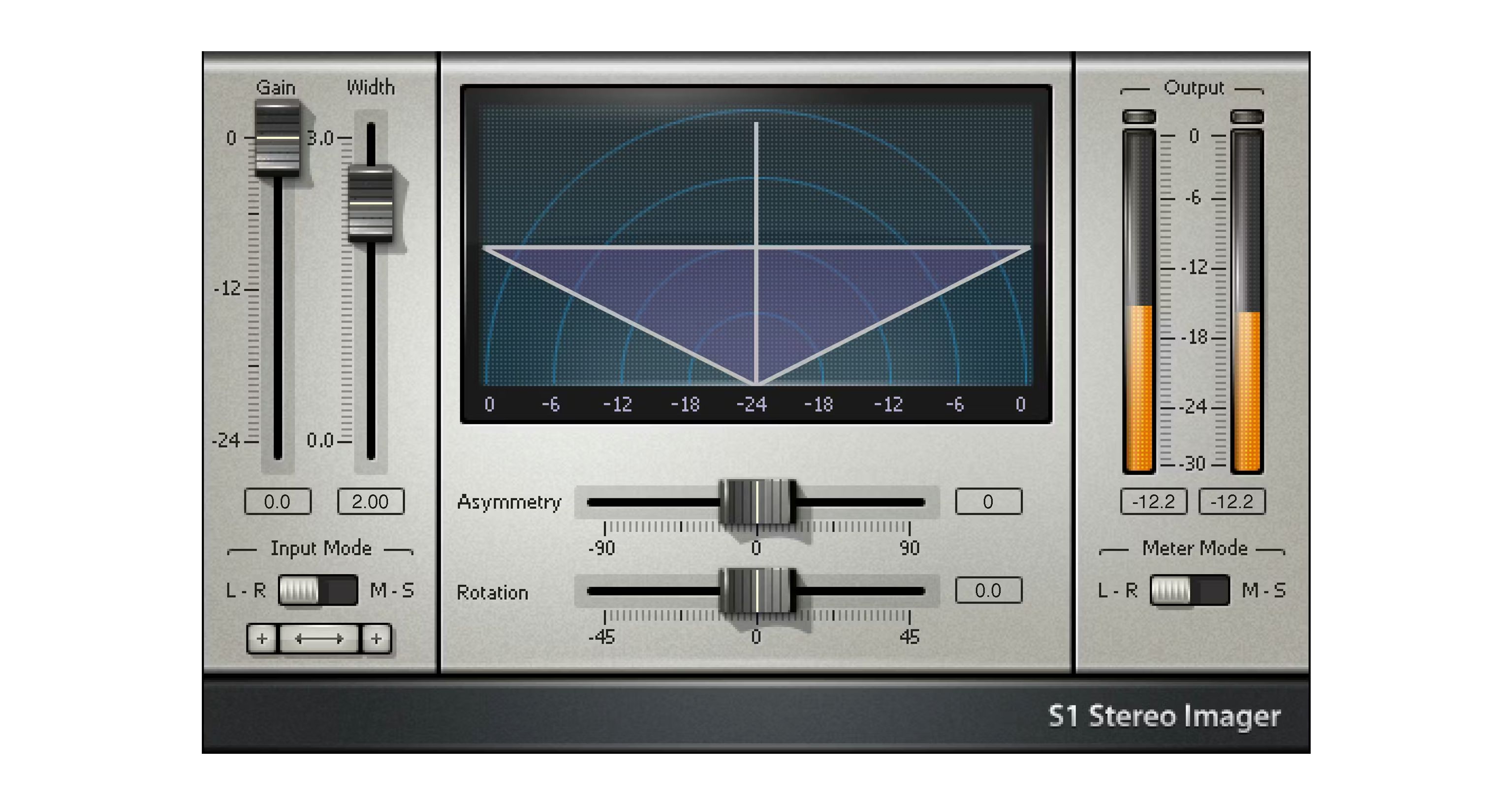Image resolution: width=1512 pixels, height=804 pixels.
Task: Click the -90 mark under Asymmetry slider
Action: tap(601, 548)
